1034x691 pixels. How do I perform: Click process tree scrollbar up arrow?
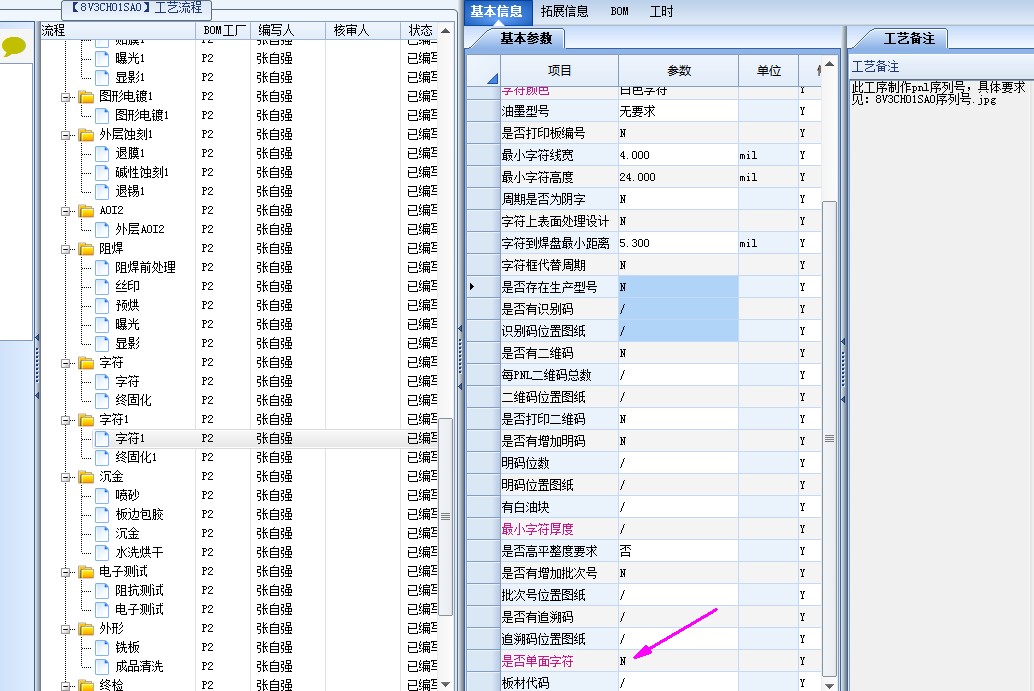(x=446, y=31)
